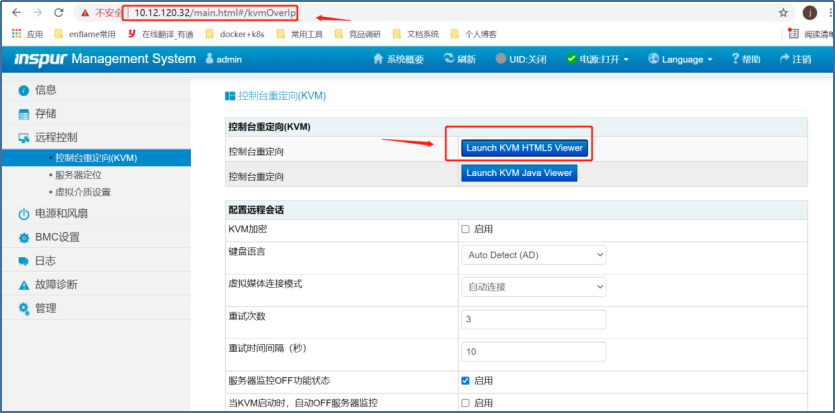Select 服务器定位 in the sidebar

(x=83, y=175)
